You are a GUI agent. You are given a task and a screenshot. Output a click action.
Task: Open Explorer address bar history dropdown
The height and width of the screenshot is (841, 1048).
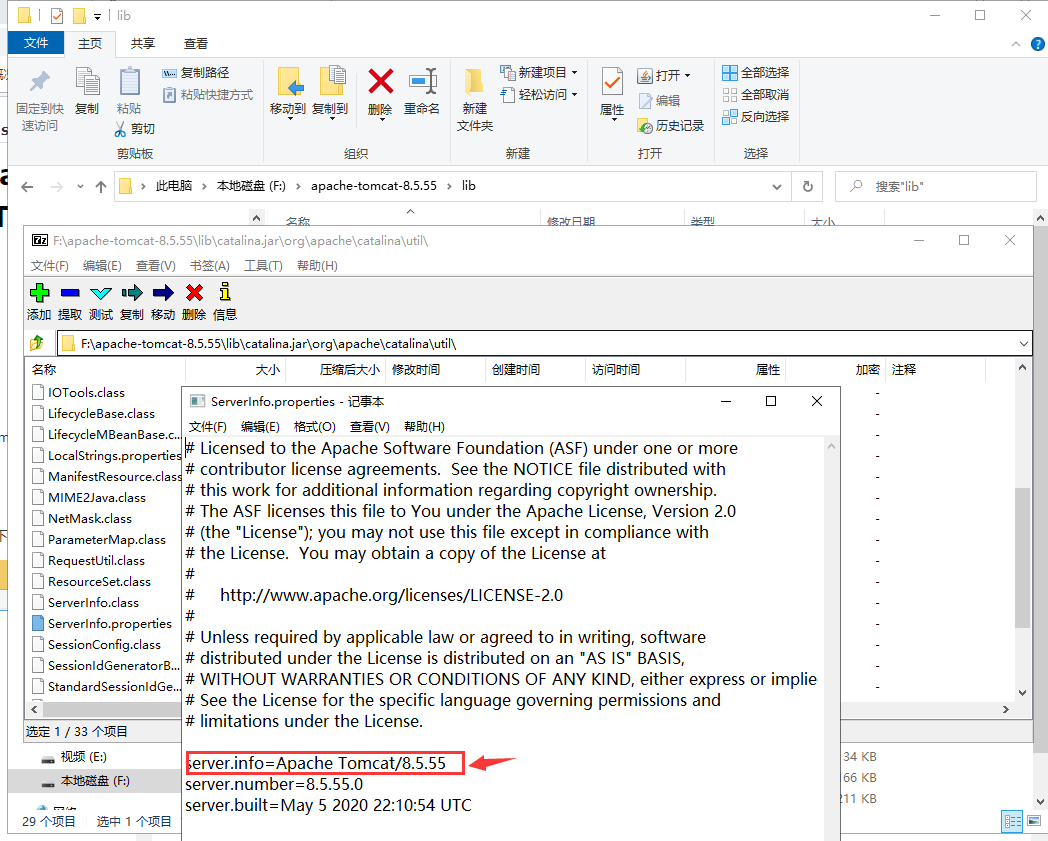coord(777,187)
